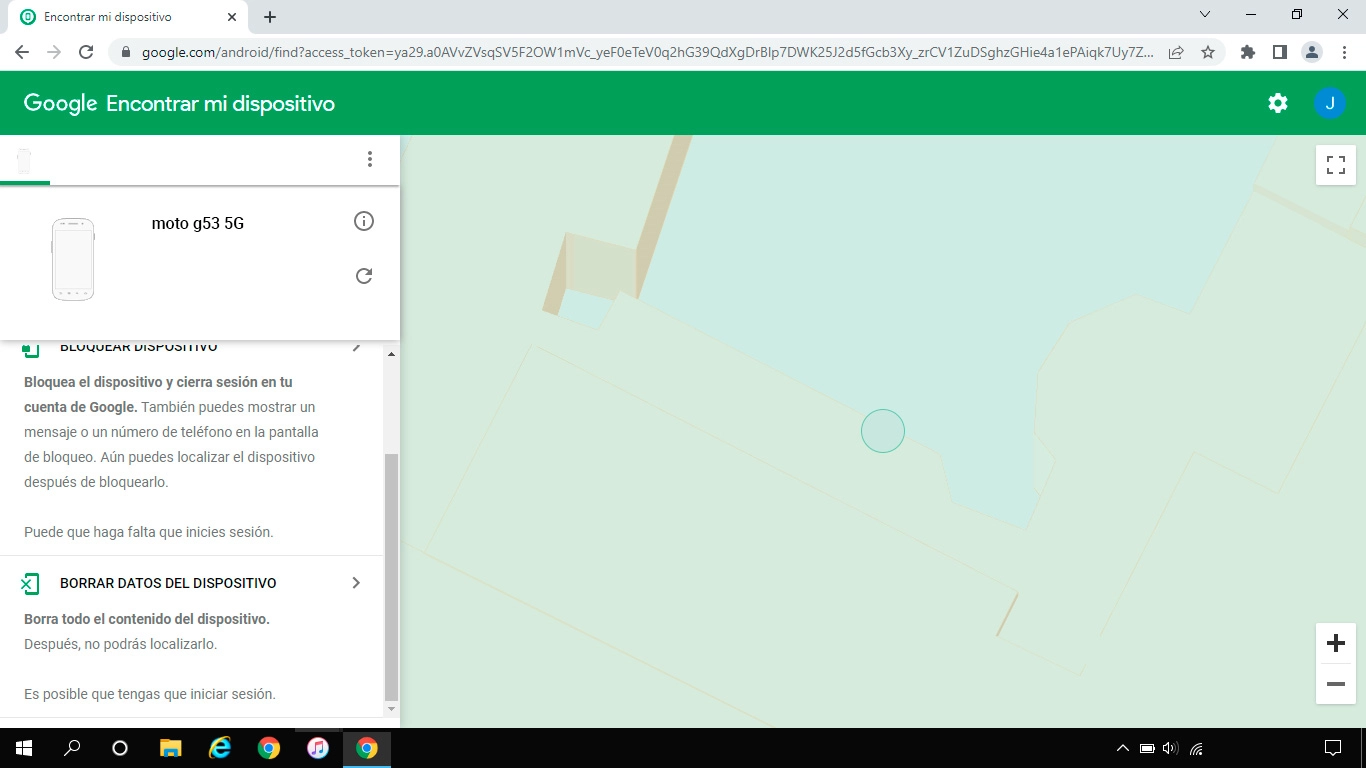Bookmark the page with the star
Screen dimensions: 1366x768
[x=1209, y=51]
